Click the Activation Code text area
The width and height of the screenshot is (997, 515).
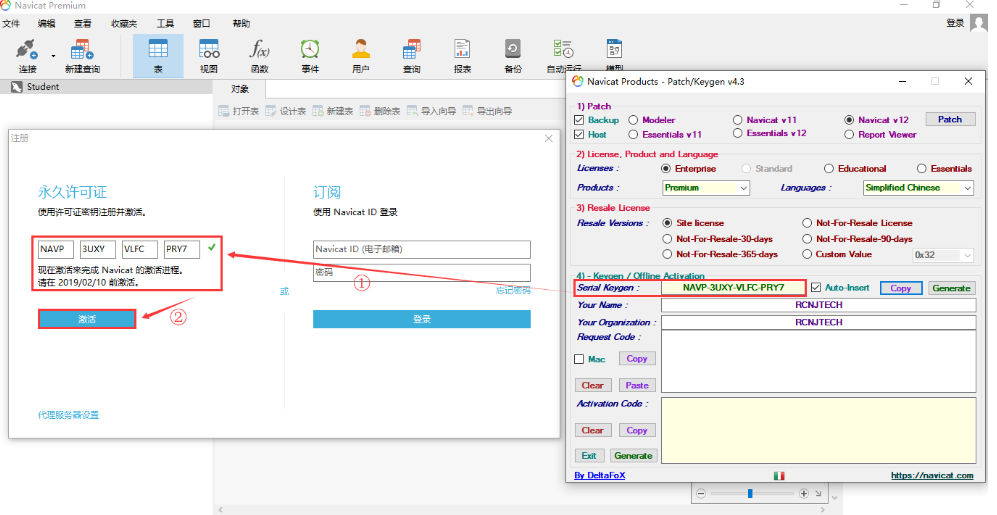(x=818, y=430)
